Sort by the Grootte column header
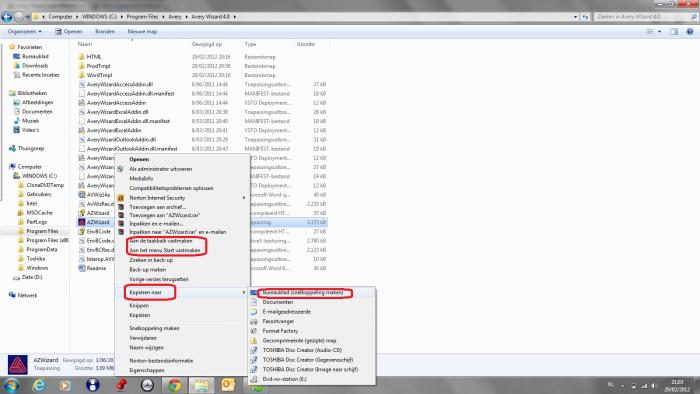 pos(306,44)
